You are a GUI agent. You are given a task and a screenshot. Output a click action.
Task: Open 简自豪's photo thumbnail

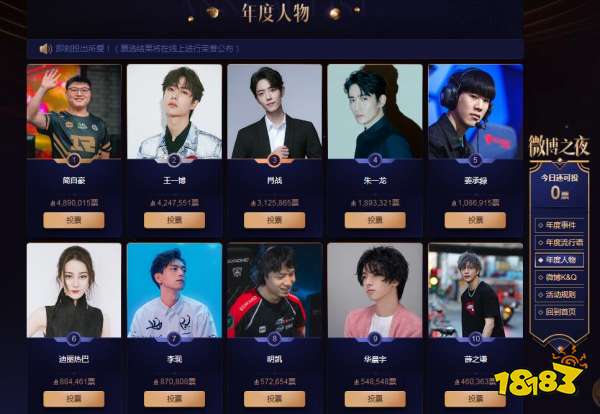tap(74, 112)
